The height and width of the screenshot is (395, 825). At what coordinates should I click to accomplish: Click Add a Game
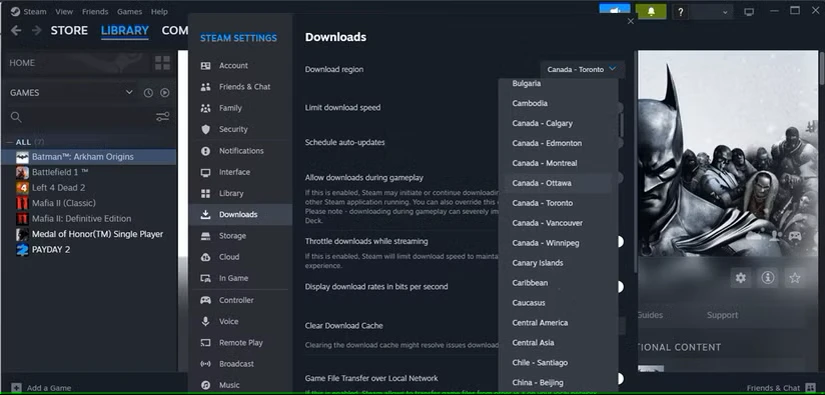tap(42, 388)
